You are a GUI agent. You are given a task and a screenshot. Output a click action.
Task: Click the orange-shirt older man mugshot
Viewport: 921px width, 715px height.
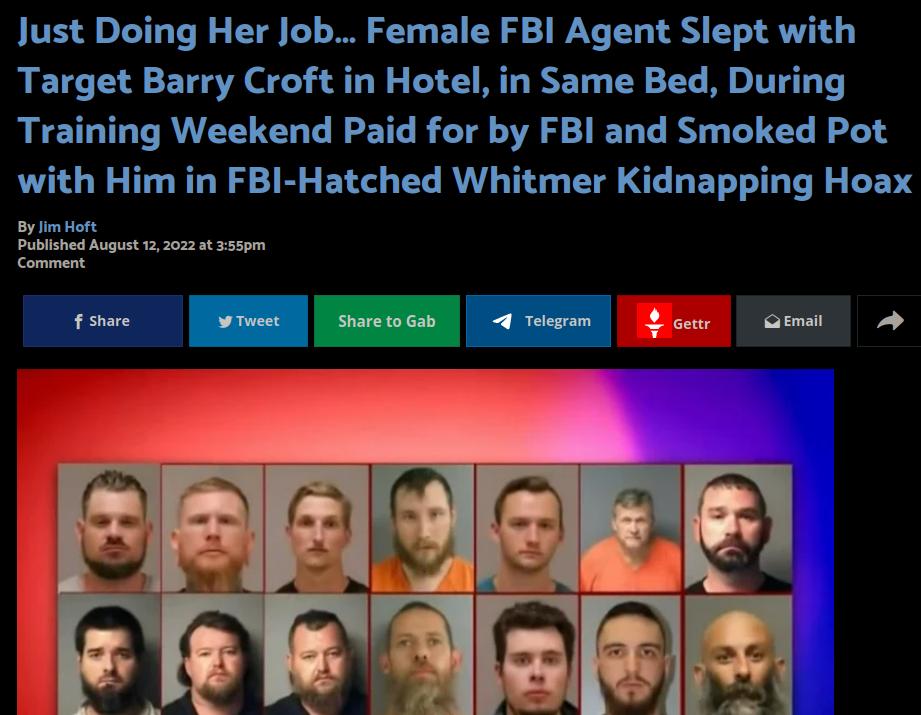coord(631,528)
